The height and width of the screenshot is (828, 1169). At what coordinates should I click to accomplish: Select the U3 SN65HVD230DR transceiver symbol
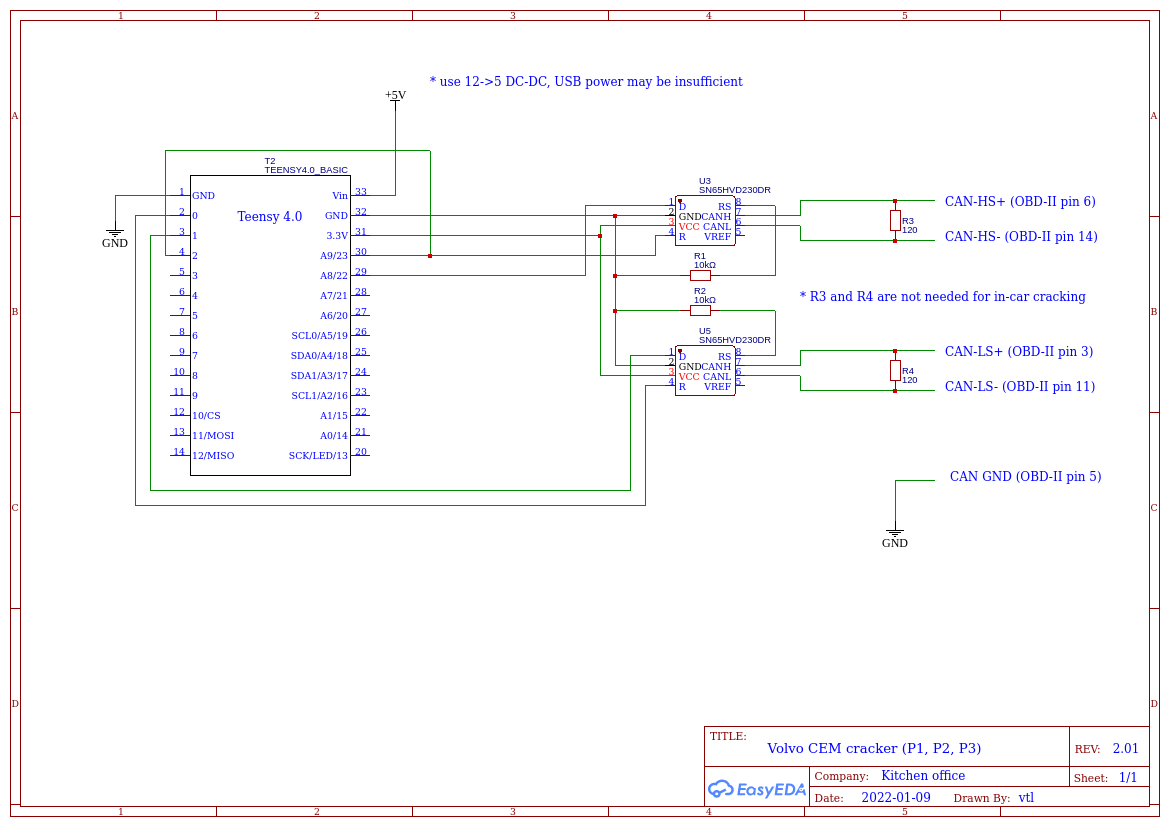(705, 218)
